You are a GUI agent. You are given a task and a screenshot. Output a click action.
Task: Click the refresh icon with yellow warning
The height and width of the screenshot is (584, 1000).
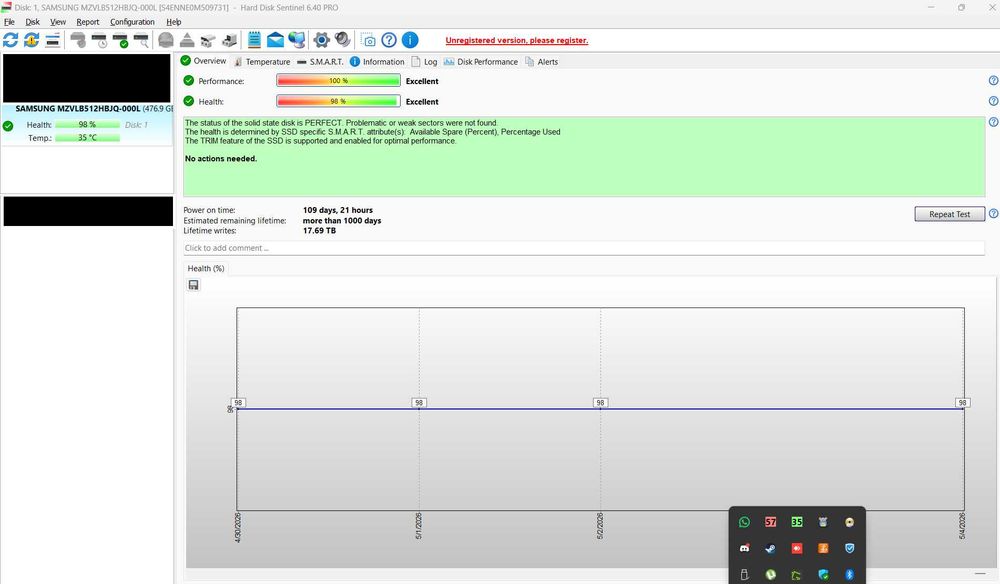click(x=31, y=40)
